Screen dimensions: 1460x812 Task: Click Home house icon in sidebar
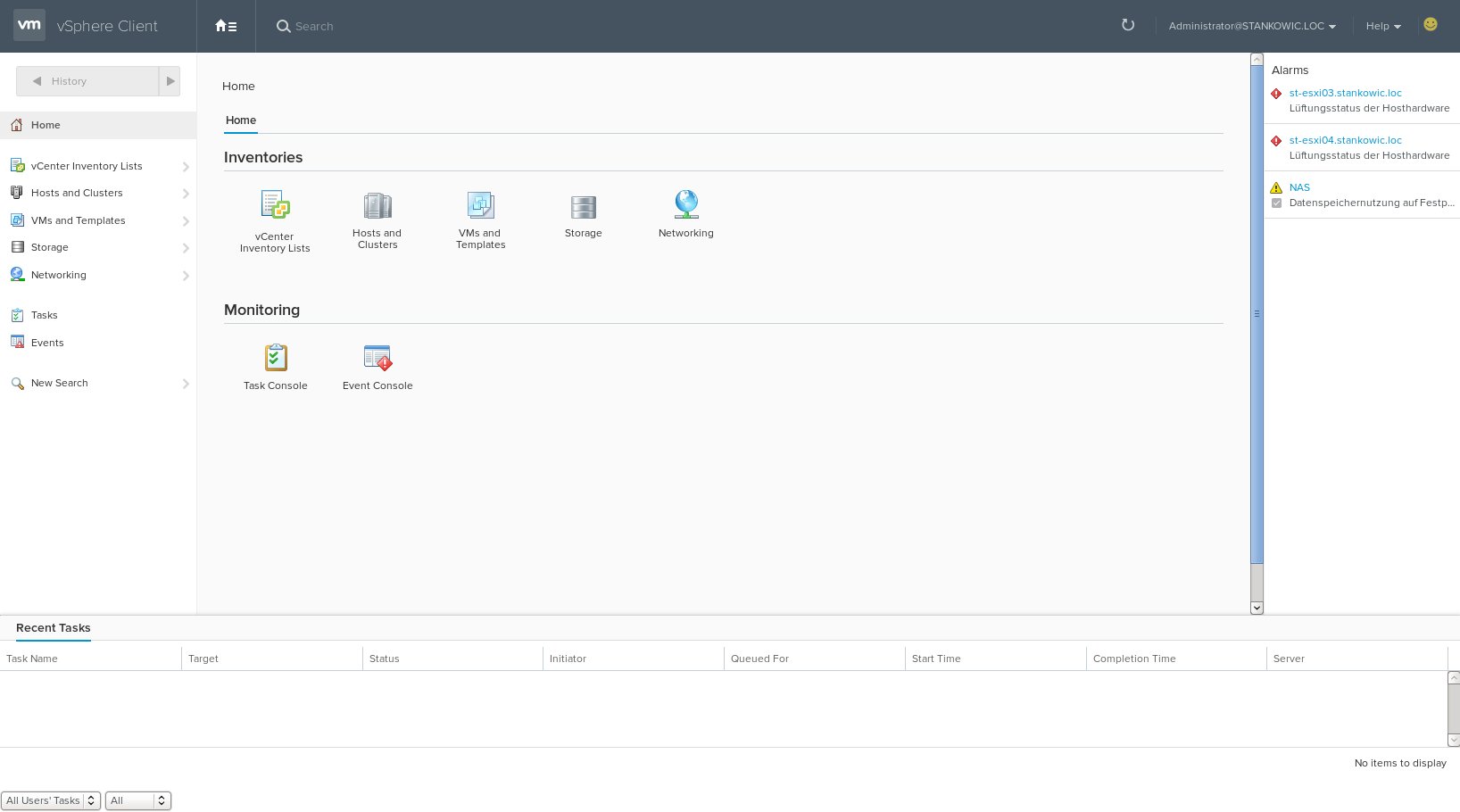17,125
